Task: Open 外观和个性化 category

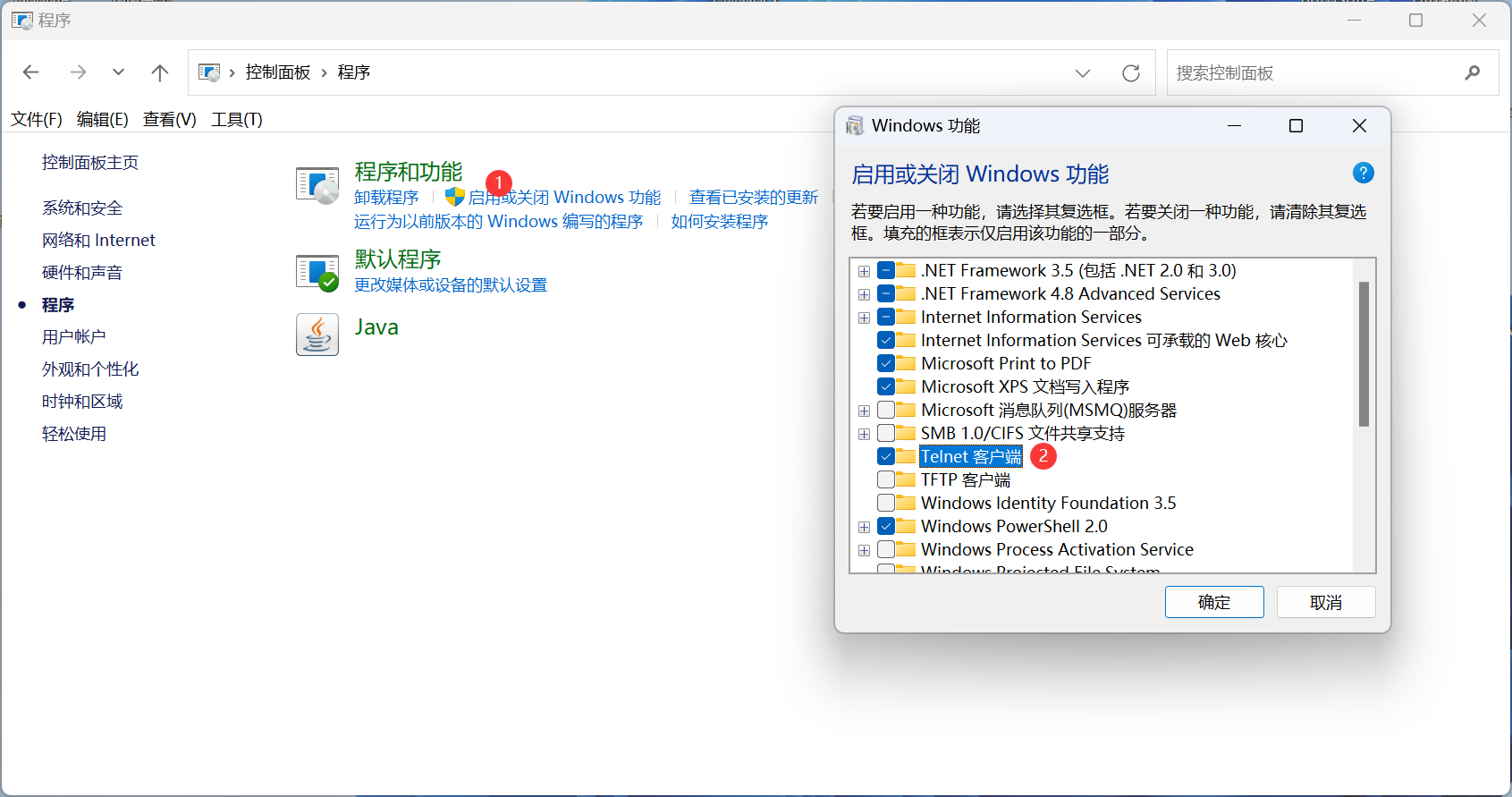Action: point(90,369)
